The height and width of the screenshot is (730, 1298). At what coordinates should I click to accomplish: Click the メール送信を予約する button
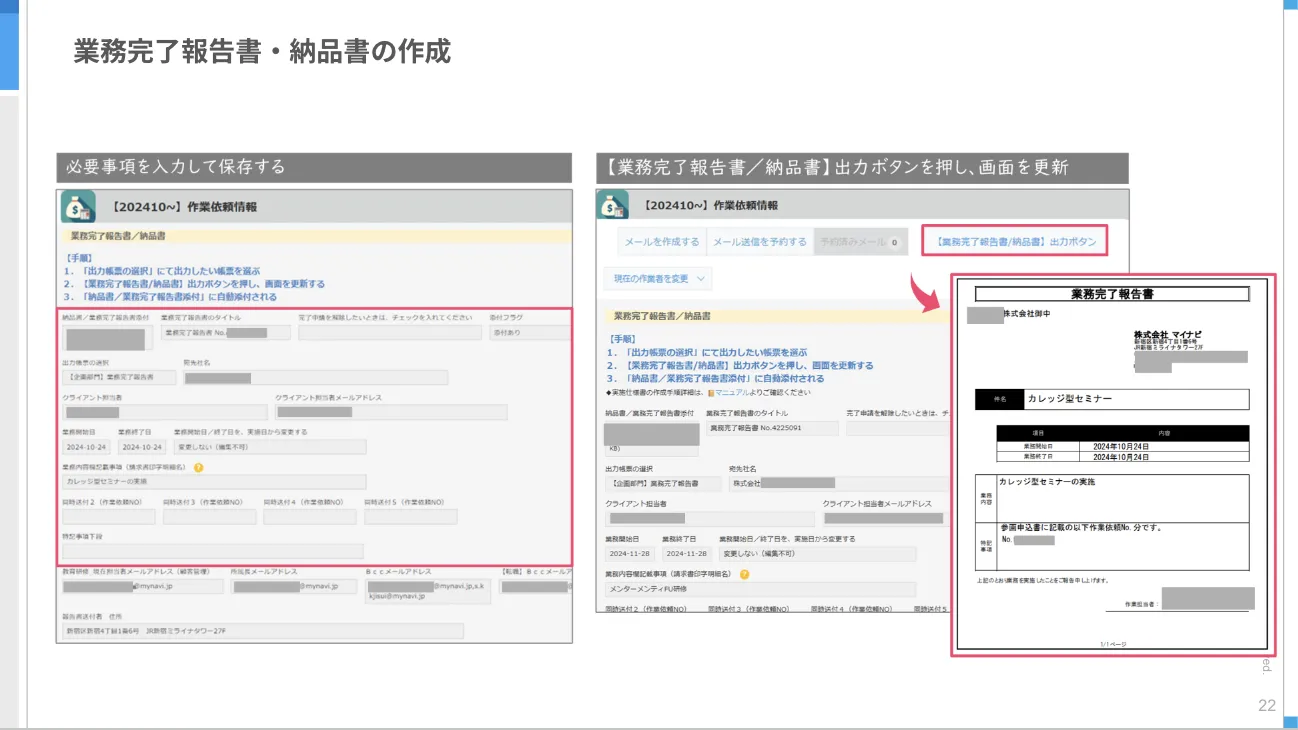pos(759,242)
